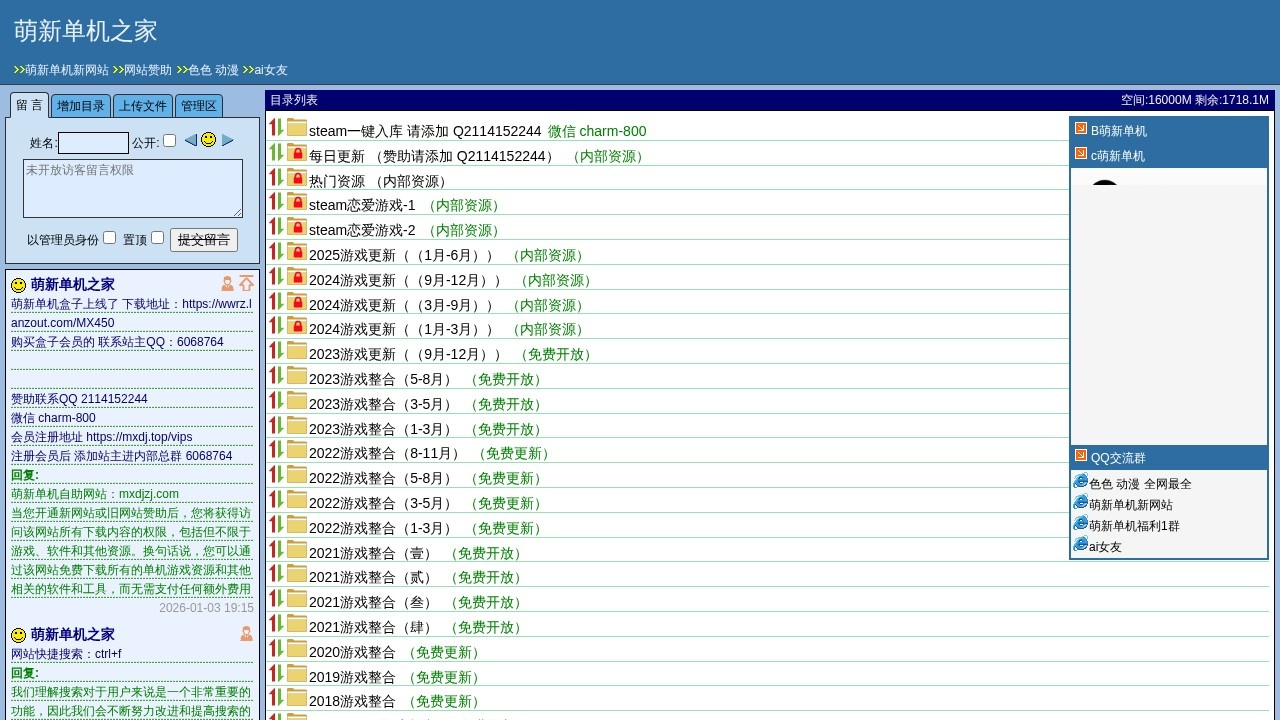Check the 置顶 checkbox
The image size is (1280, 720).
point(157,238)
